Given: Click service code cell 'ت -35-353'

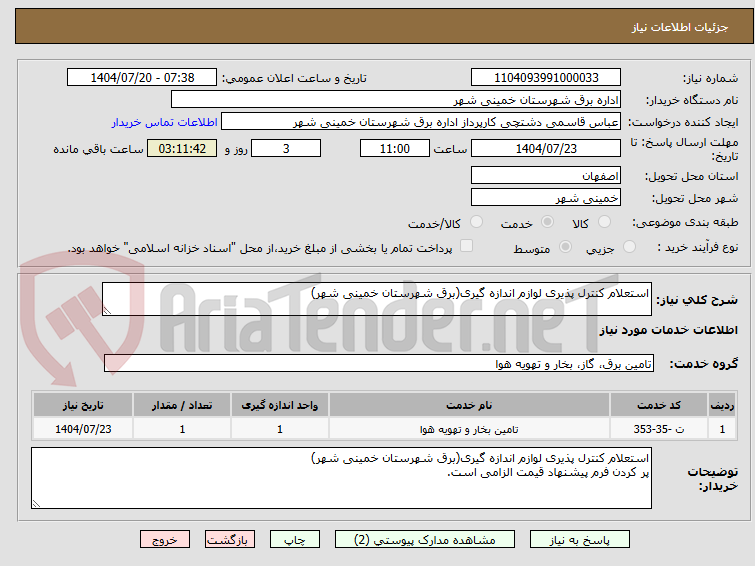Looking at the screenshot, I should pos(658,429).
